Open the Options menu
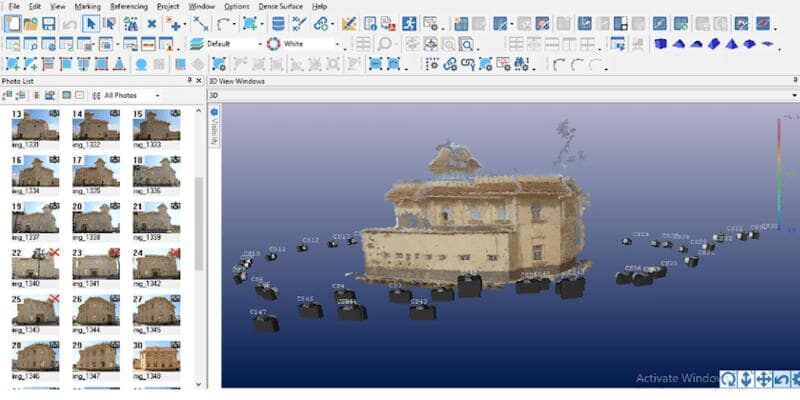The width and height of the screenshot is (800, 400). (x=237, y=7)
